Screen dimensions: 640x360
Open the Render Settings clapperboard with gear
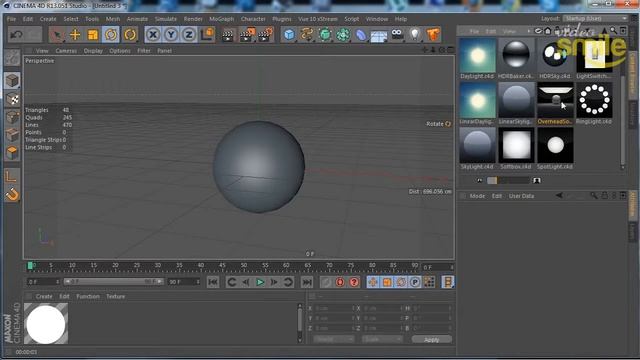(265, 36)
